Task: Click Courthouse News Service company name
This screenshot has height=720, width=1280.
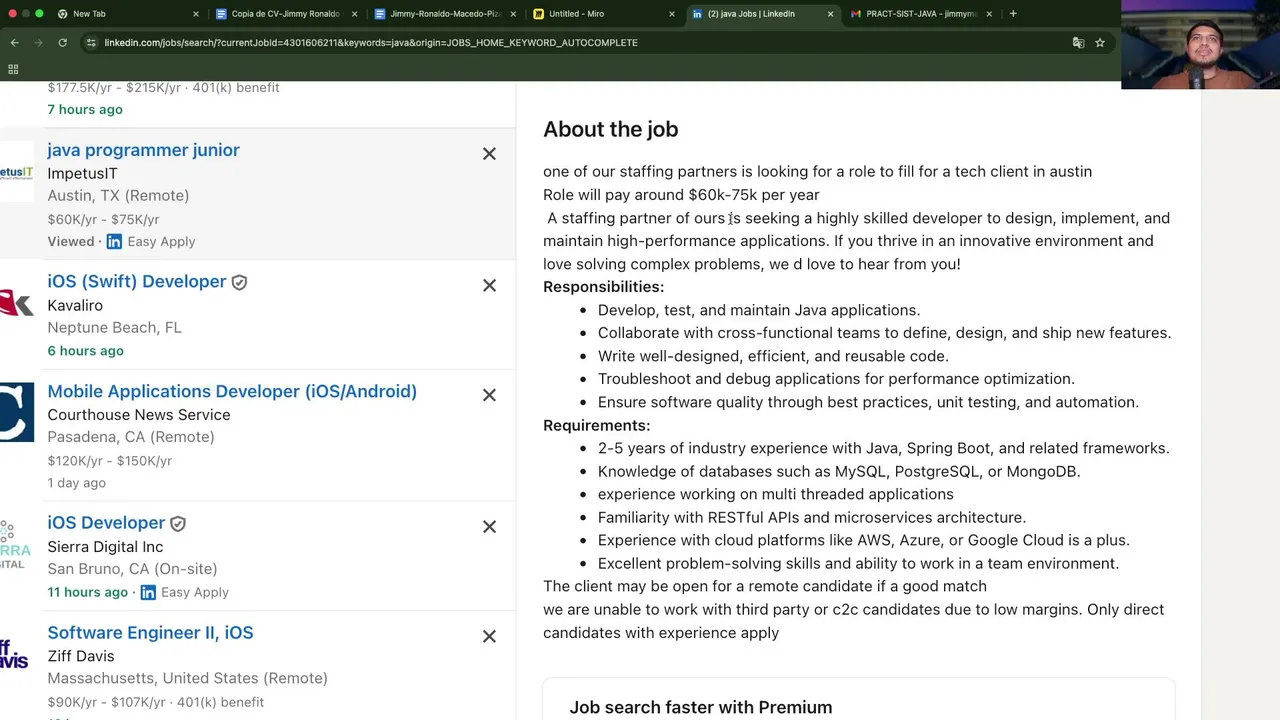Action: click(139, 415)
